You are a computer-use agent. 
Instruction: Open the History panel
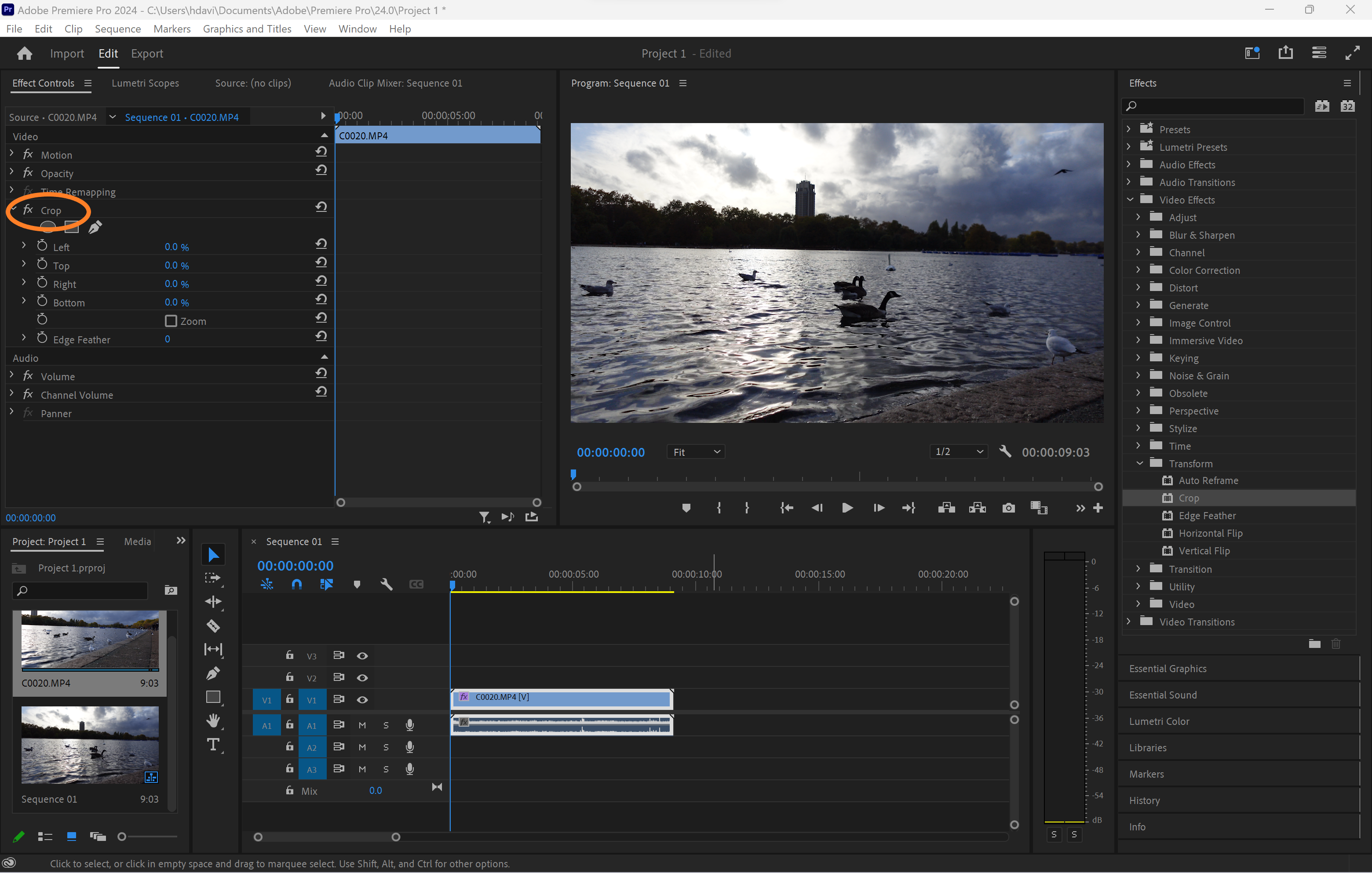pyautogui.click(x=1144, y=800)
